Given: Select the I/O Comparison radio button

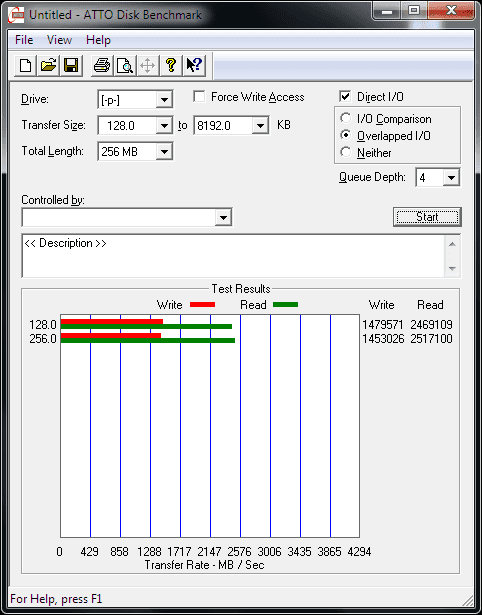Looking at the screenshot, I should pos(346,118).
